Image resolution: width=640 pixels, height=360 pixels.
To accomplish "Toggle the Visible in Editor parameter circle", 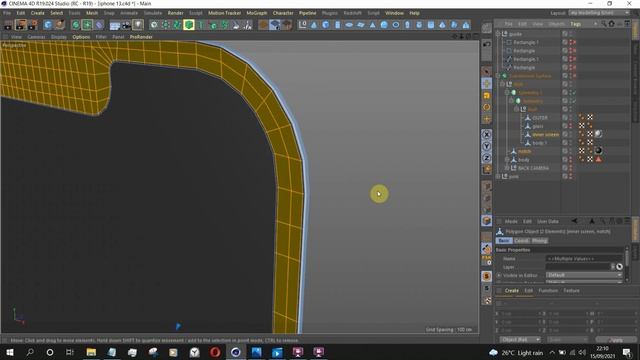I will (499, 276).
